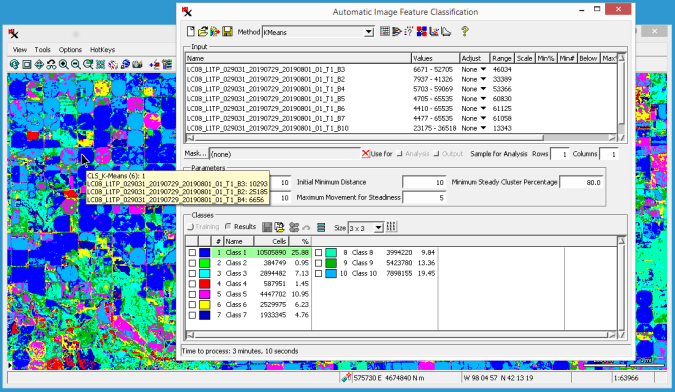Open the HotKeys menu
Image resolution: width=675 pixels, height=392 pixels.
(x=102, y=49)
